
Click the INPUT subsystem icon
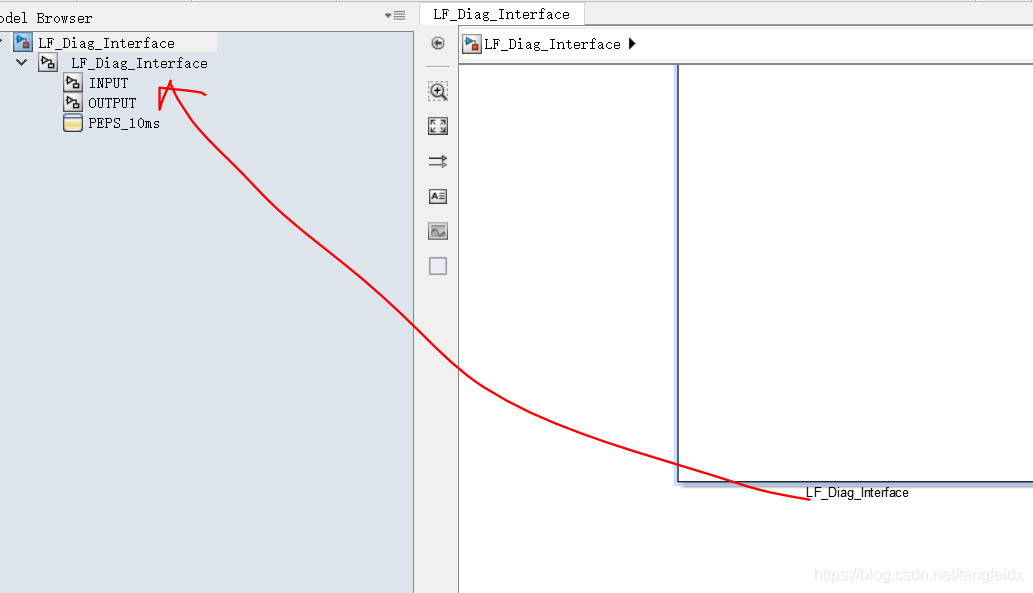(x=72, y=82)
